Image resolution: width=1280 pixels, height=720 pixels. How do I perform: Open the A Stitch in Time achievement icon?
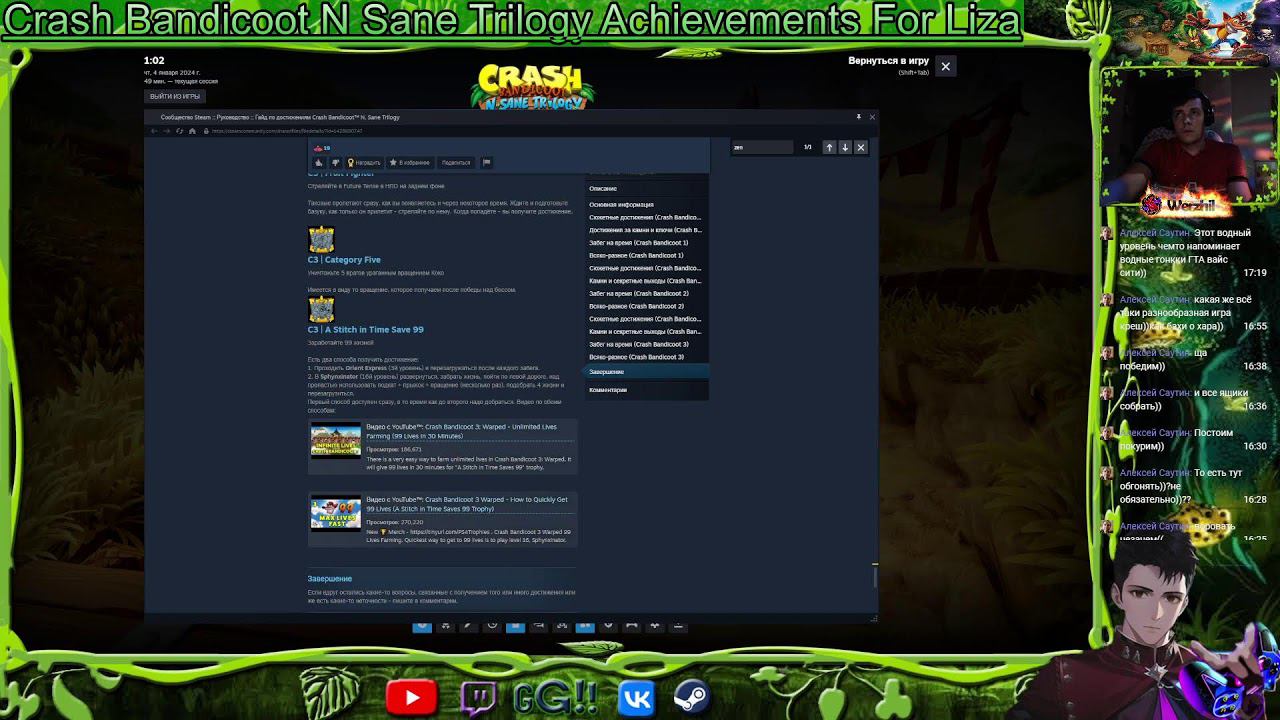click(x=321, y=309)
